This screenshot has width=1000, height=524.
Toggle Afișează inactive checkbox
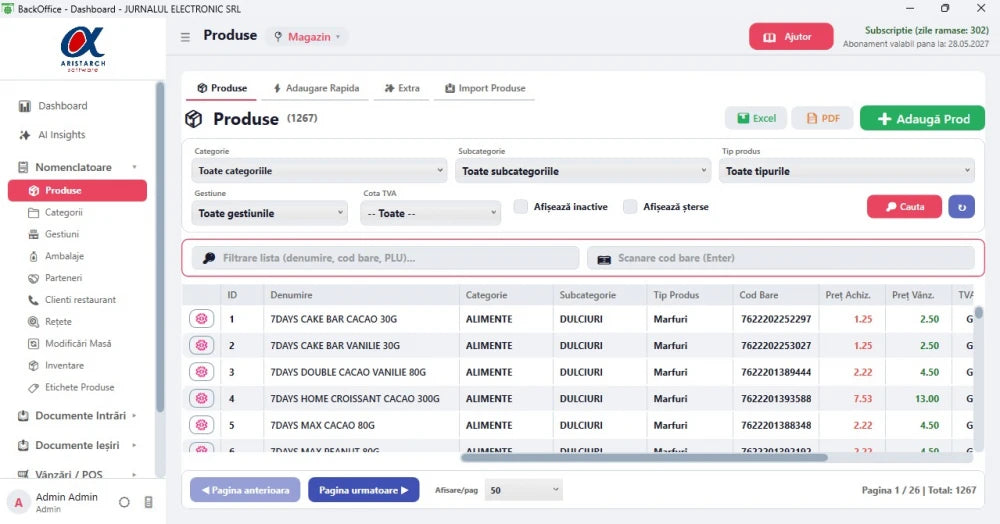pos(521,207)
